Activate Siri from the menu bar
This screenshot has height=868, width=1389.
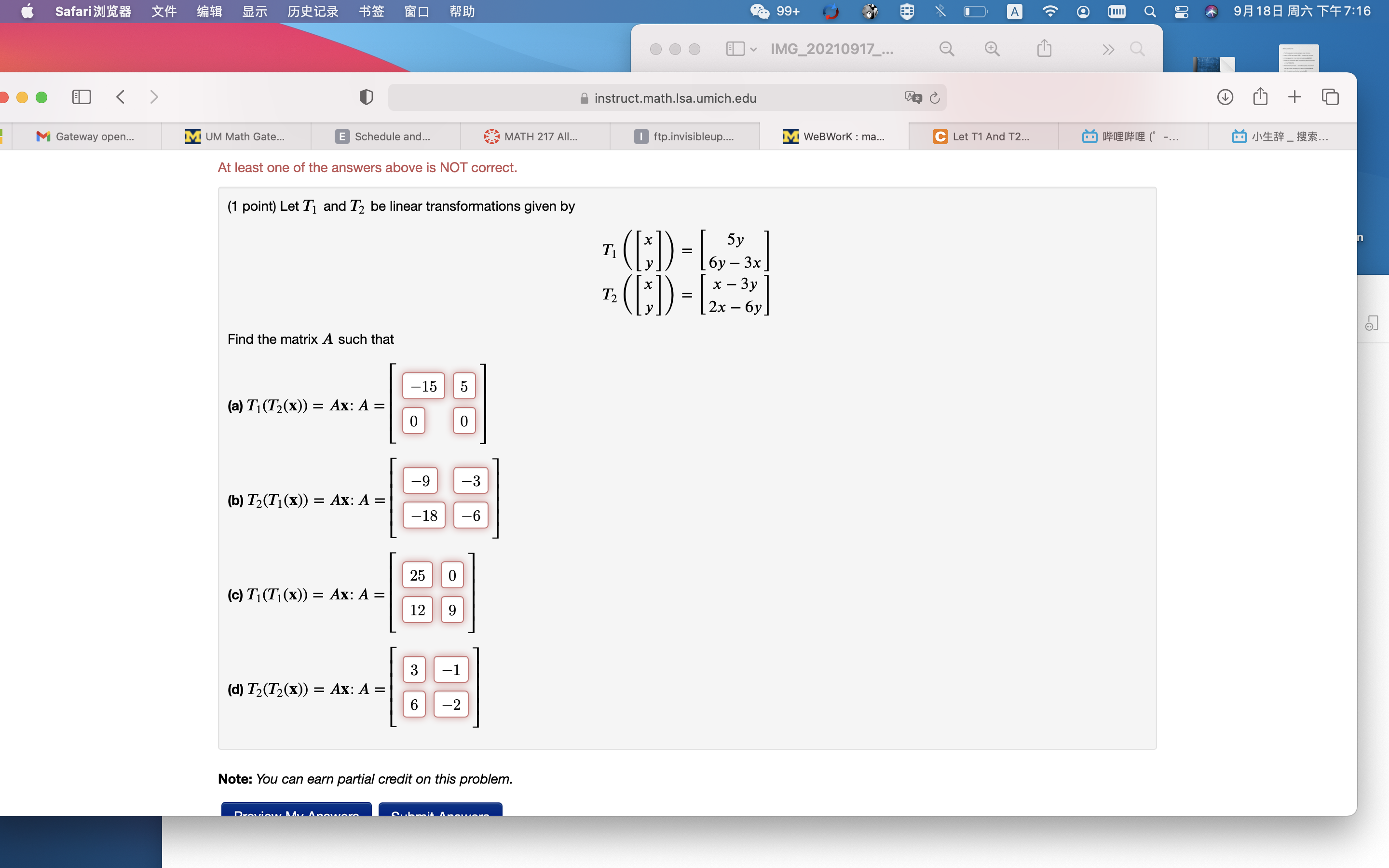[1212, 11]
